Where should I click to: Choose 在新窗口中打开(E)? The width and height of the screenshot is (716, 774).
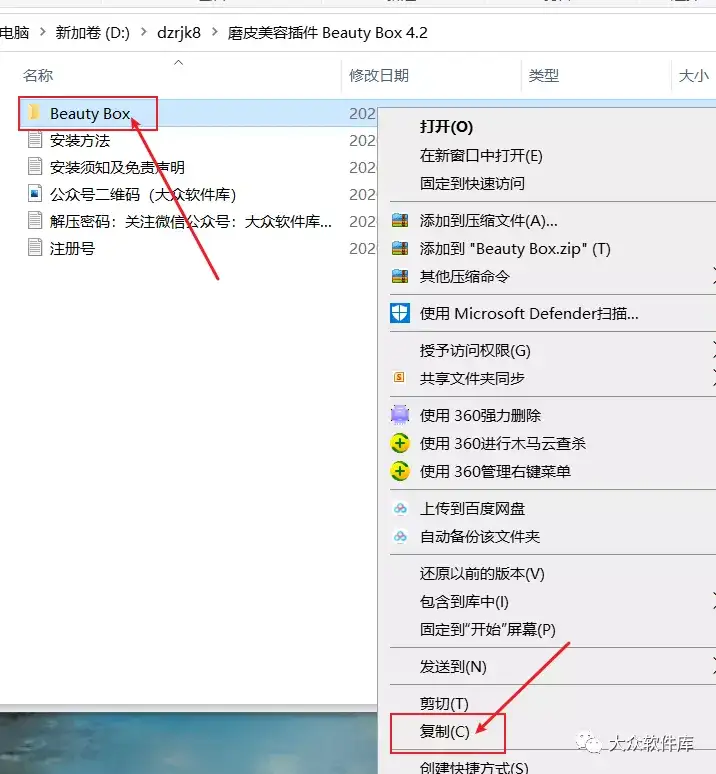[481, 155]
